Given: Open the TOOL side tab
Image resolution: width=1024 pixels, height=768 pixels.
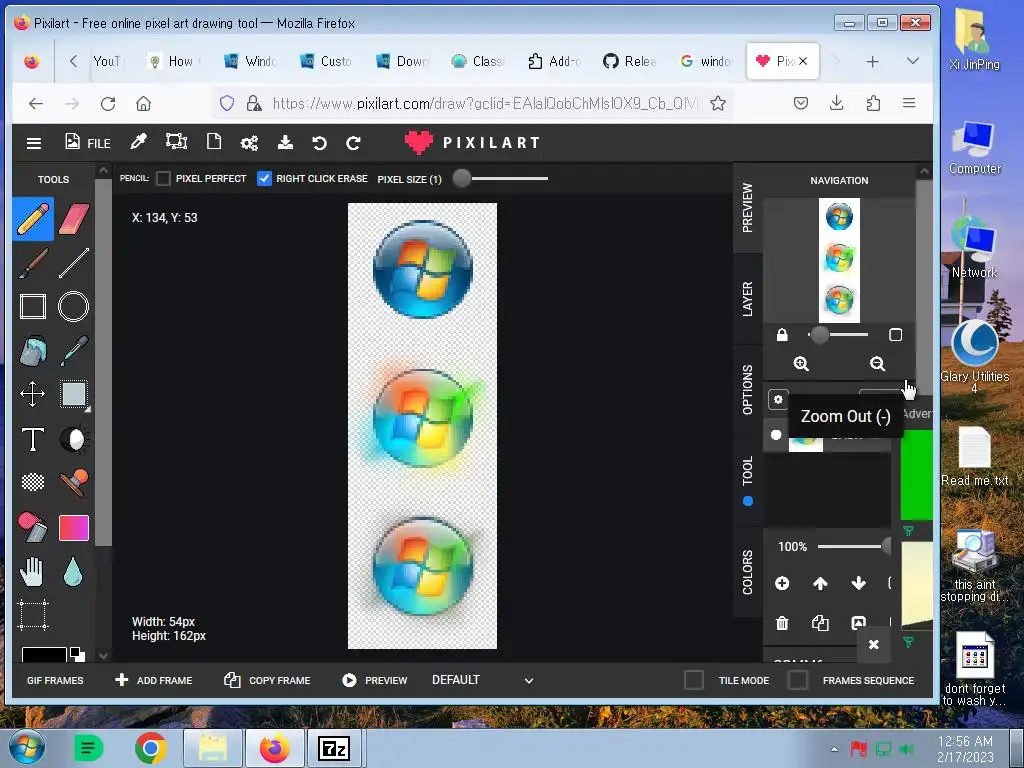Looking at the screenshot, I should pyautogui.click(x=748, y=480).
